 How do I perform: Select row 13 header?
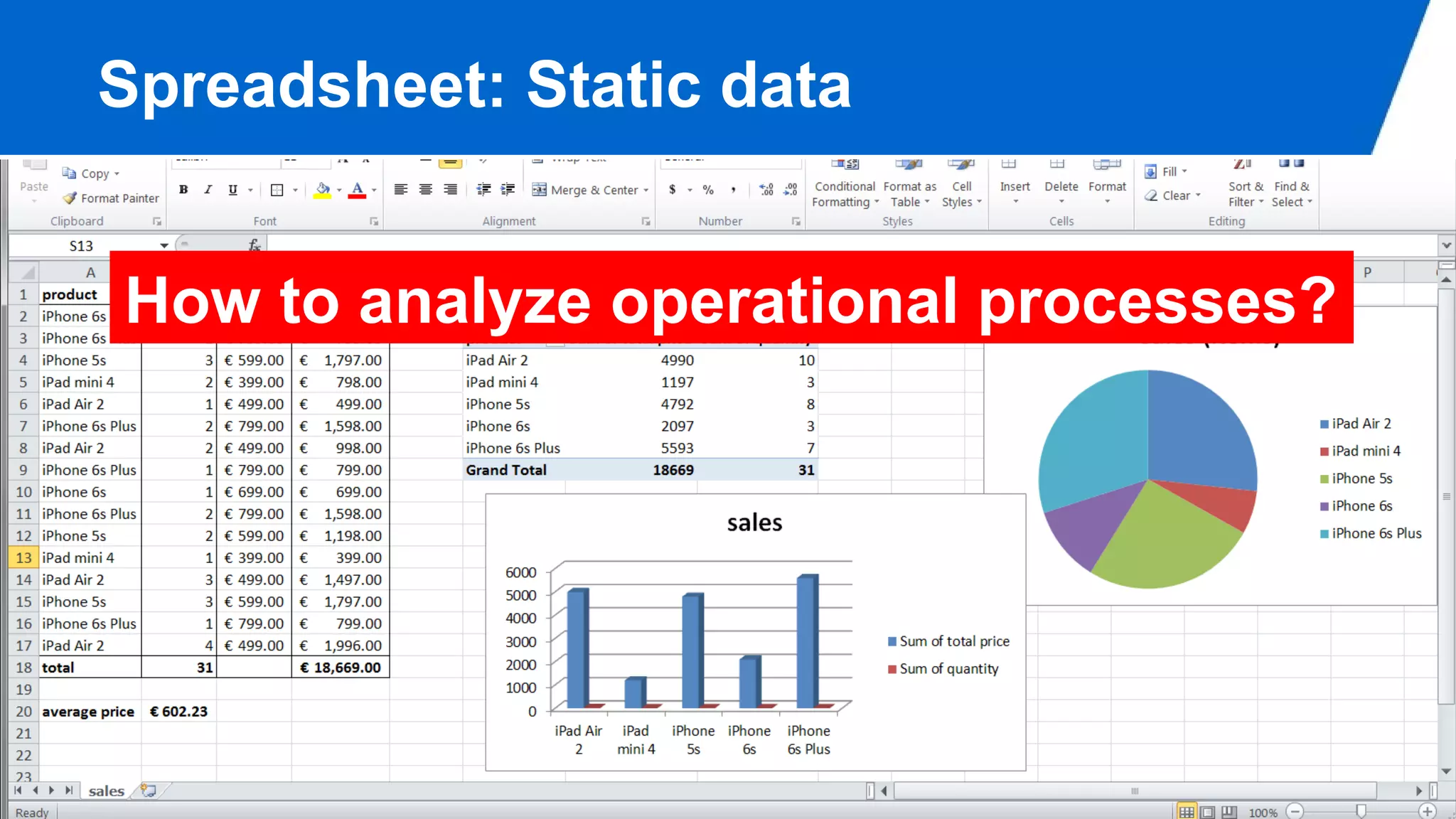coord(23,558)
